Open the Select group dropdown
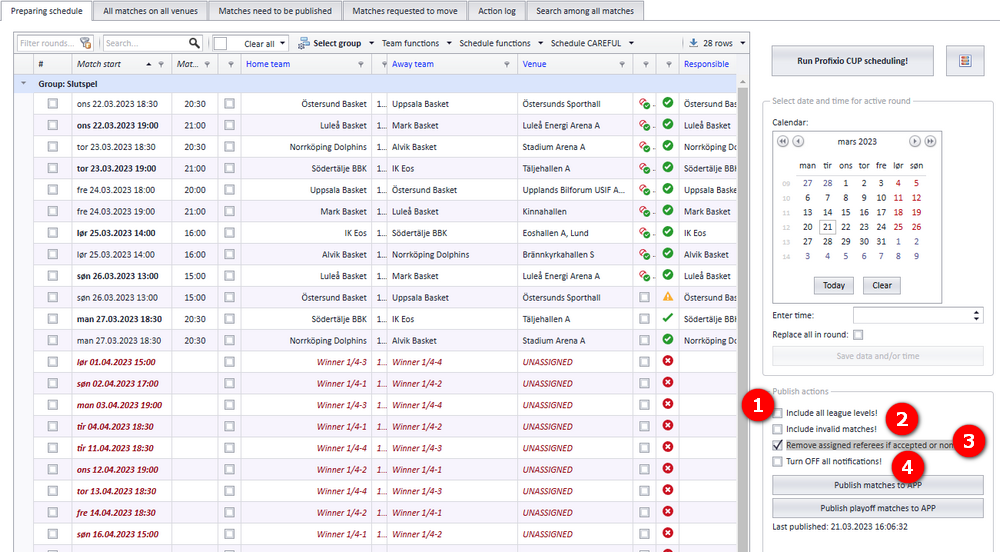The height and width of the screenshot is (552, 1000). point(372,43)
